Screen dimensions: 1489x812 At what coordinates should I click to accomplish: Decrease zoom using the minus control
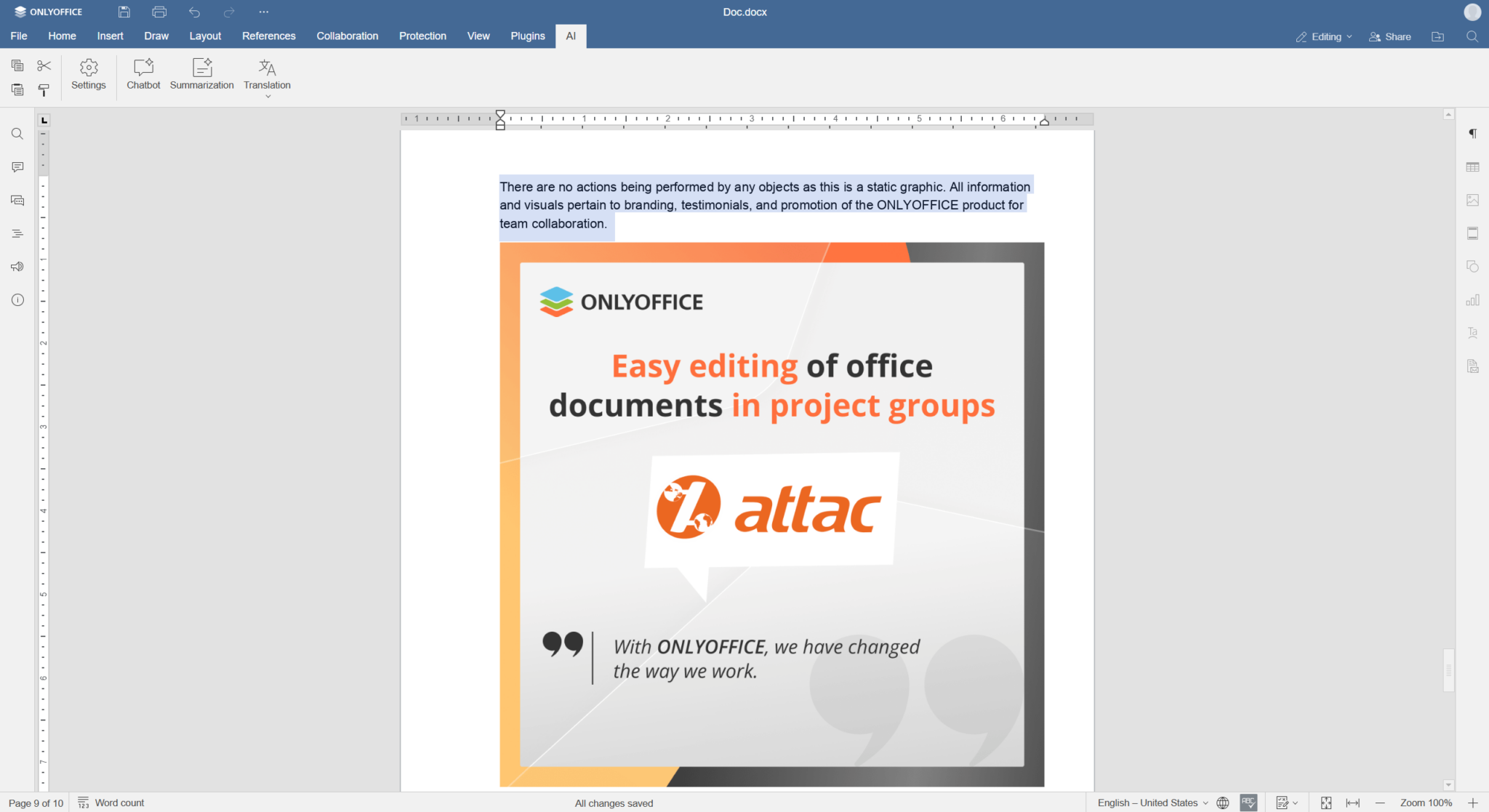[1381, 803]
